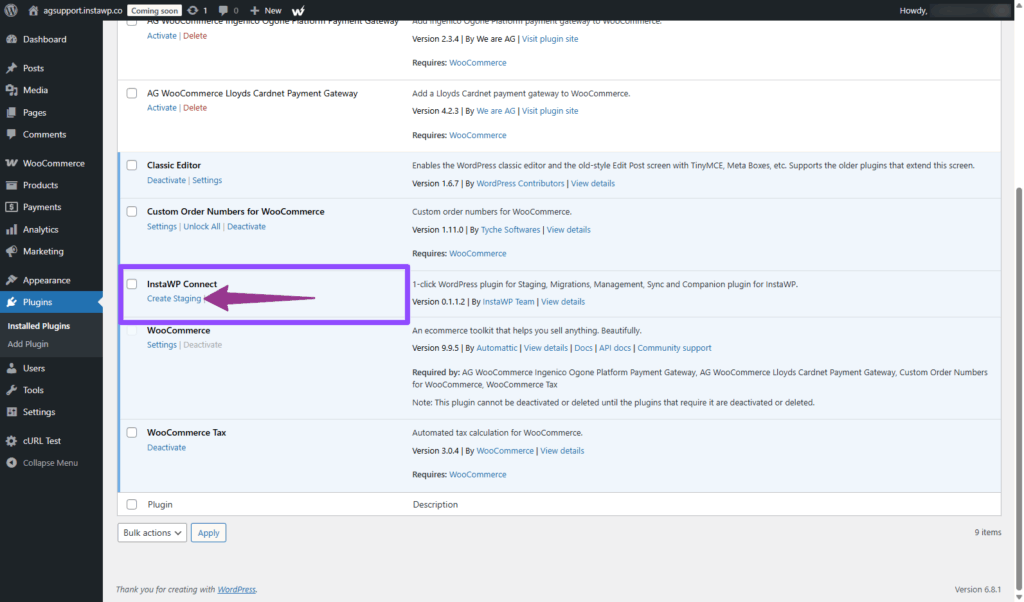This screenshot has width=1024, height=602.
Task: Open Media library in sidebar
Action: coord(35,90)
